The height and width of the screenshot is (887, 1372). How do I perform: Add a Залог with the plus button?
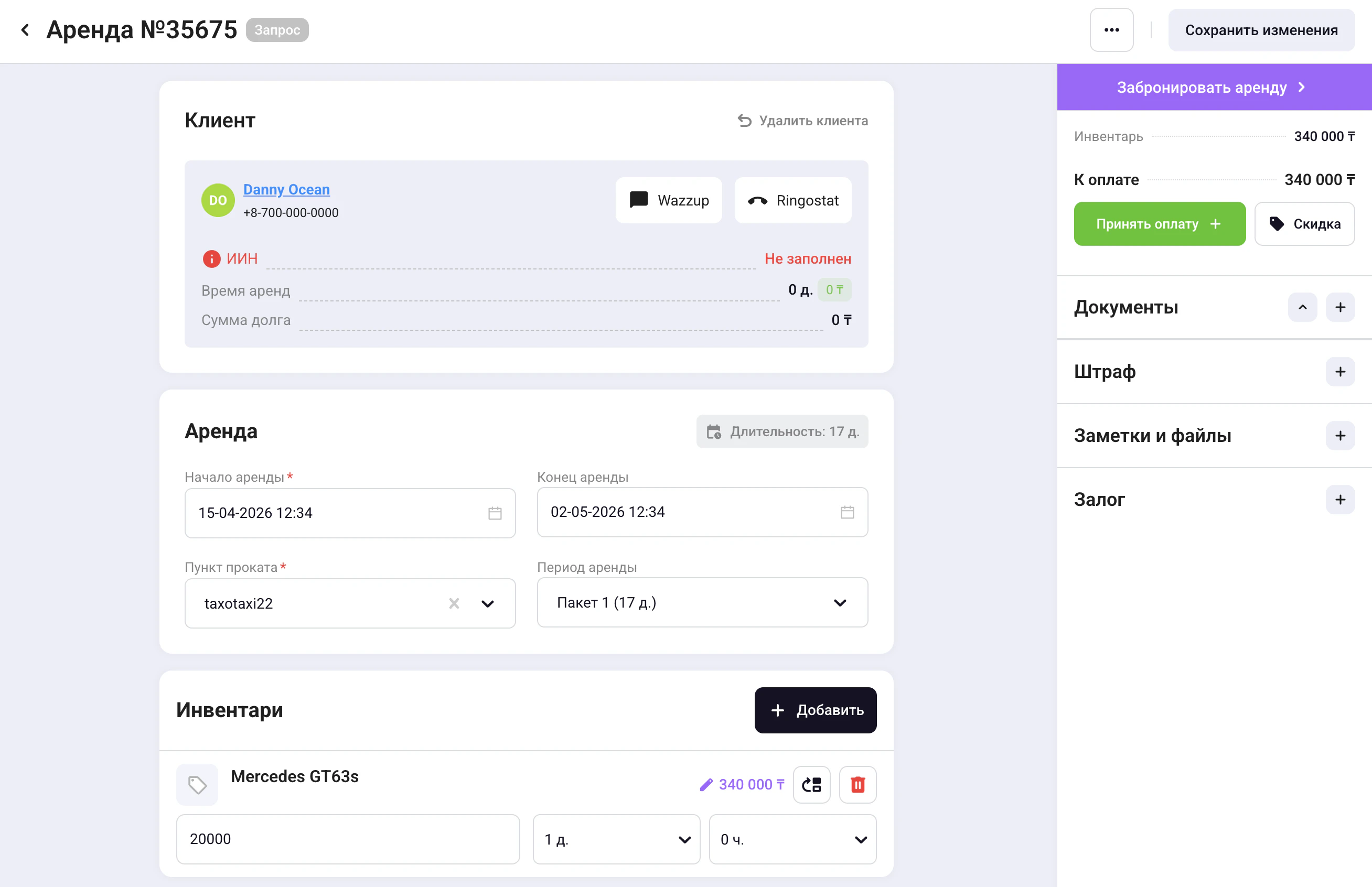click(x=1339, y=500)
